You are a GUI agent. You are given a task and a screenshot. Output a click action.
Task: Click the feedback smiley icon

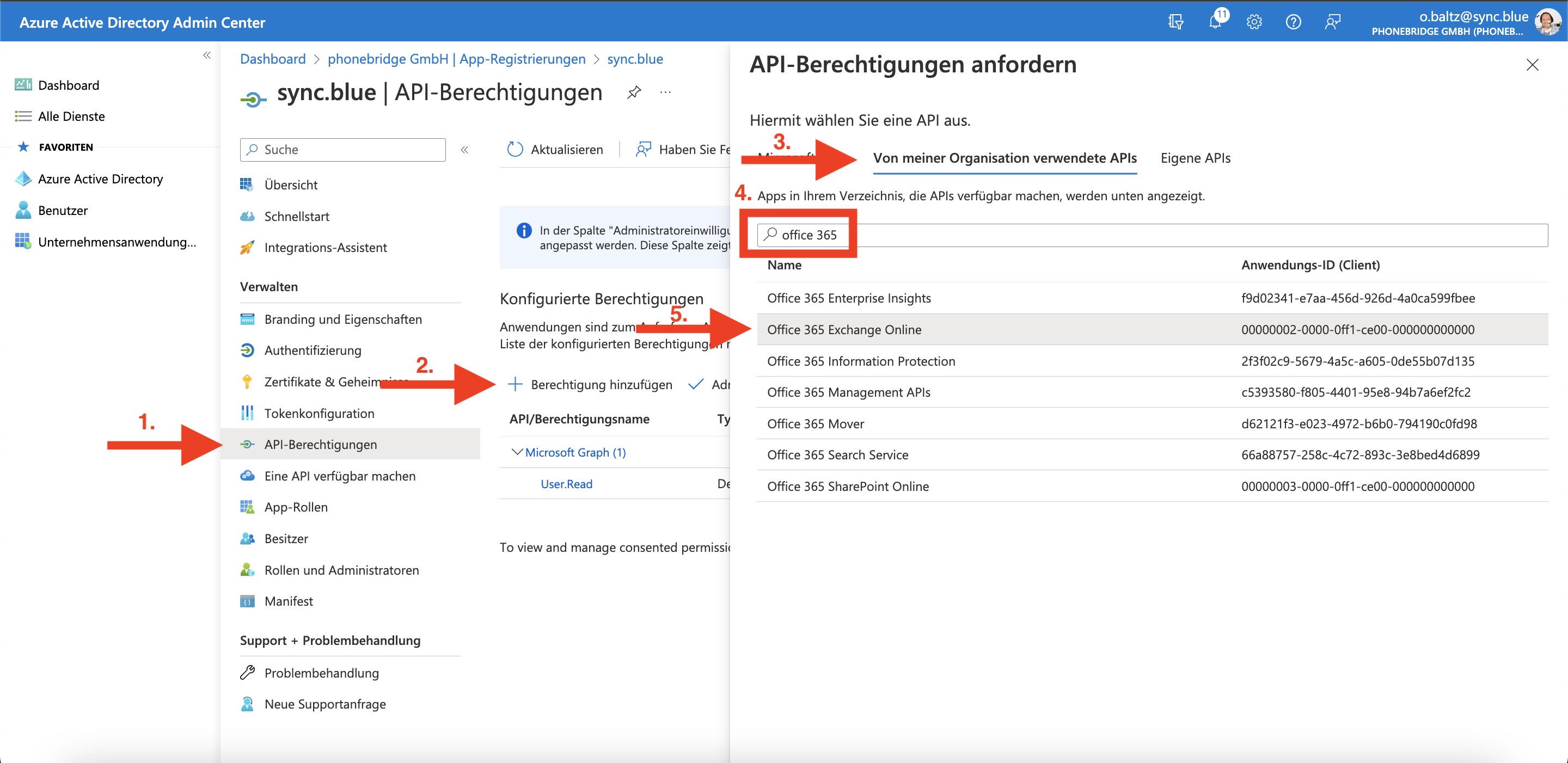point(1332,21)
